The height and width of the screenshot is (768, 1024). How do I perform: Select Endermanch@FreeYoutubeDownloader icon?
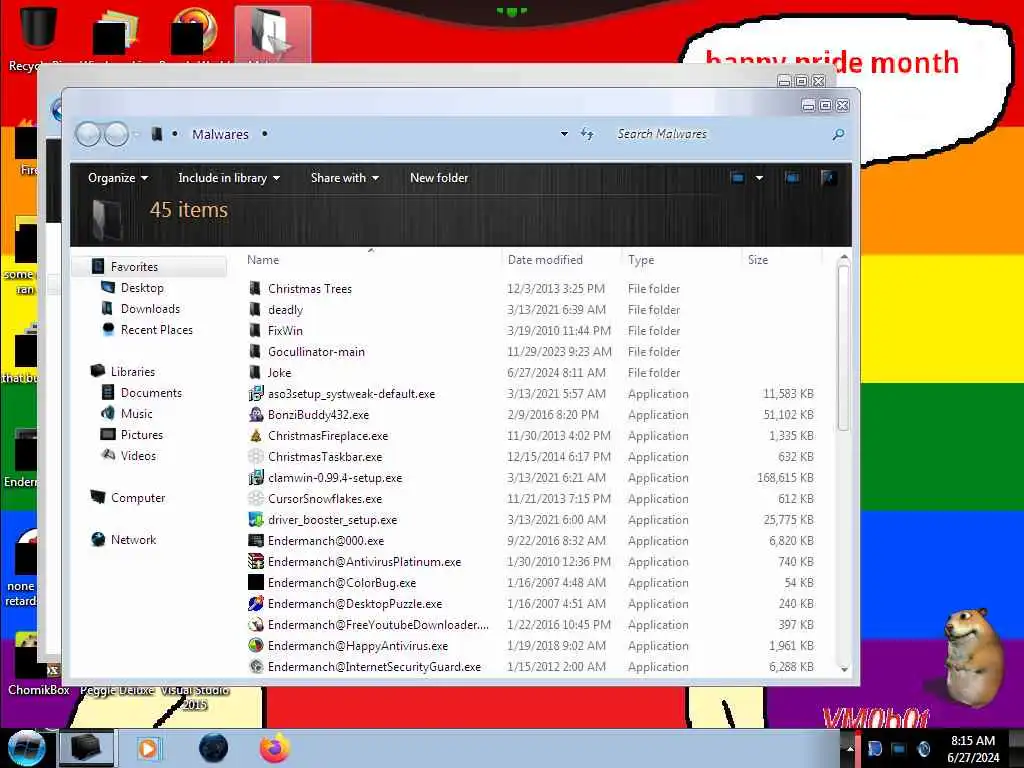pyautogui.click(x=256, y=624)
